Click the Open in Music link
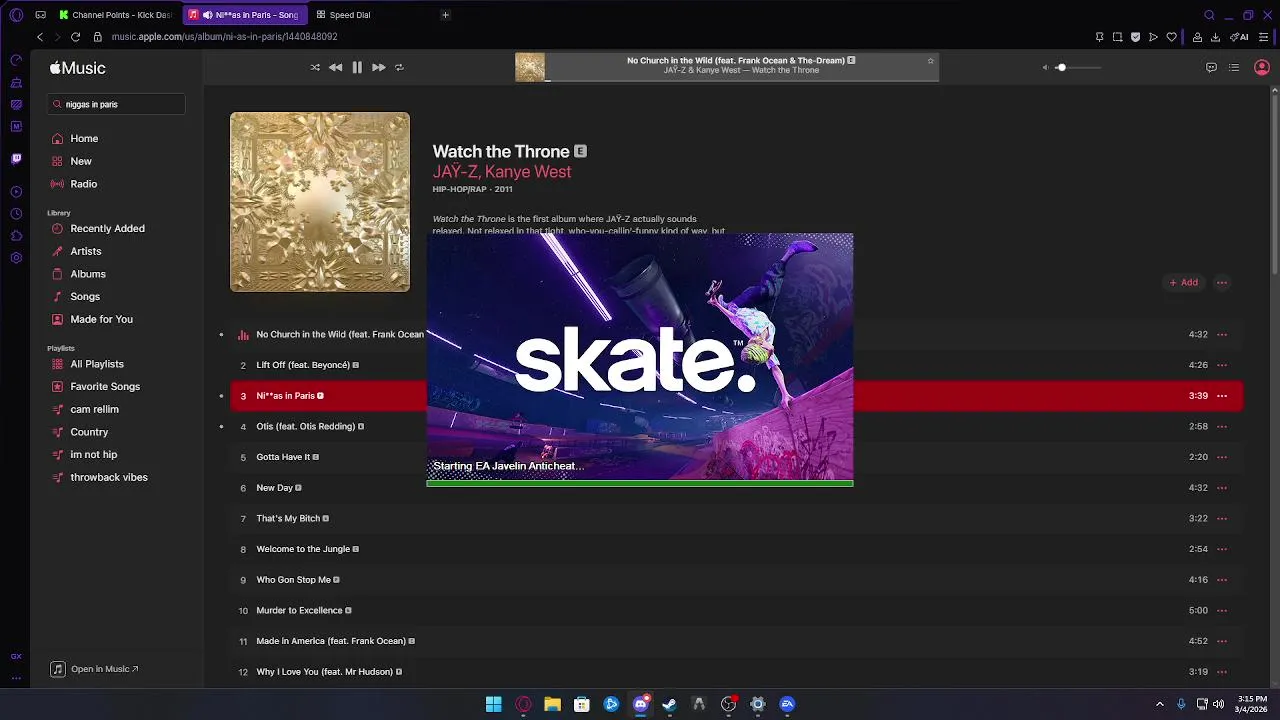This screenshot has width=1280, height=720. [x=95, y=669]
